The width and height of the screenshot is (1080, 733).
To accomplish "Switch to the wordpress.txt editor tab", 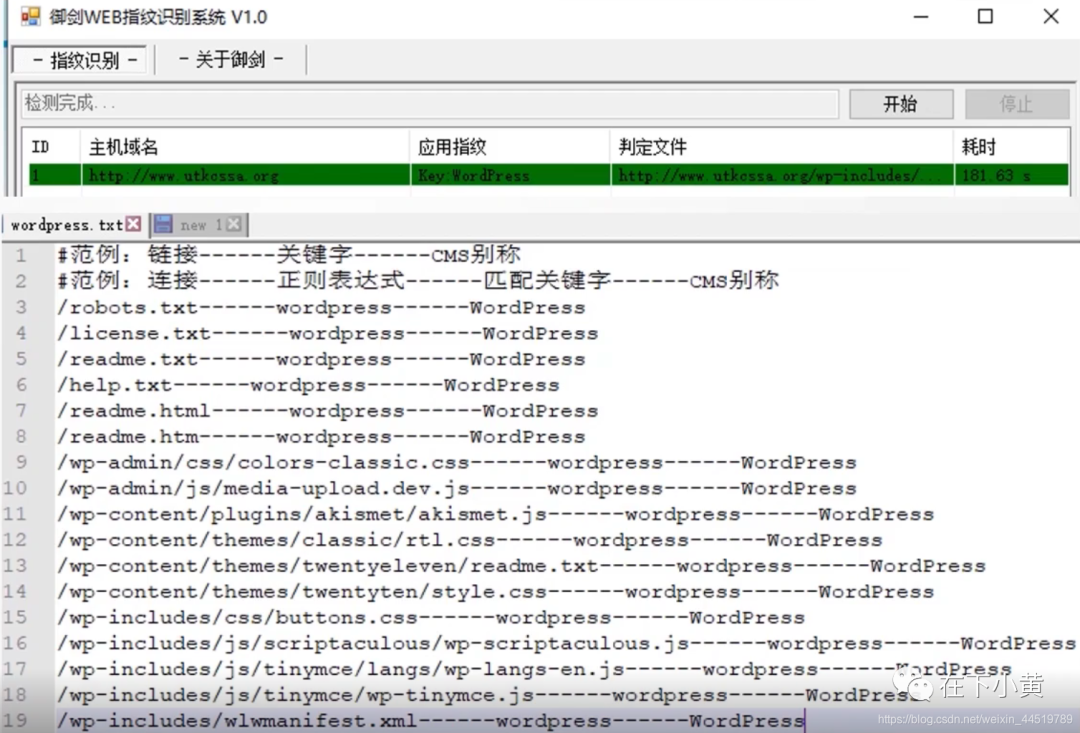I will [x=67, y=225].
